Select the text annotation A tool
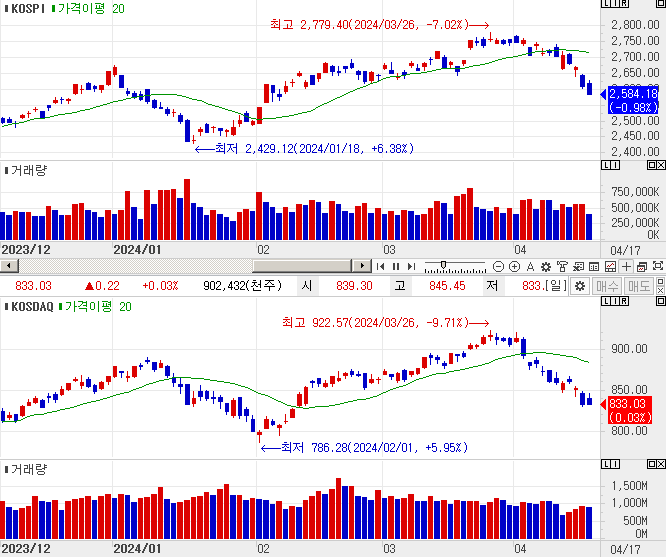This screenshot has height=557, width=666. point(530,266)
